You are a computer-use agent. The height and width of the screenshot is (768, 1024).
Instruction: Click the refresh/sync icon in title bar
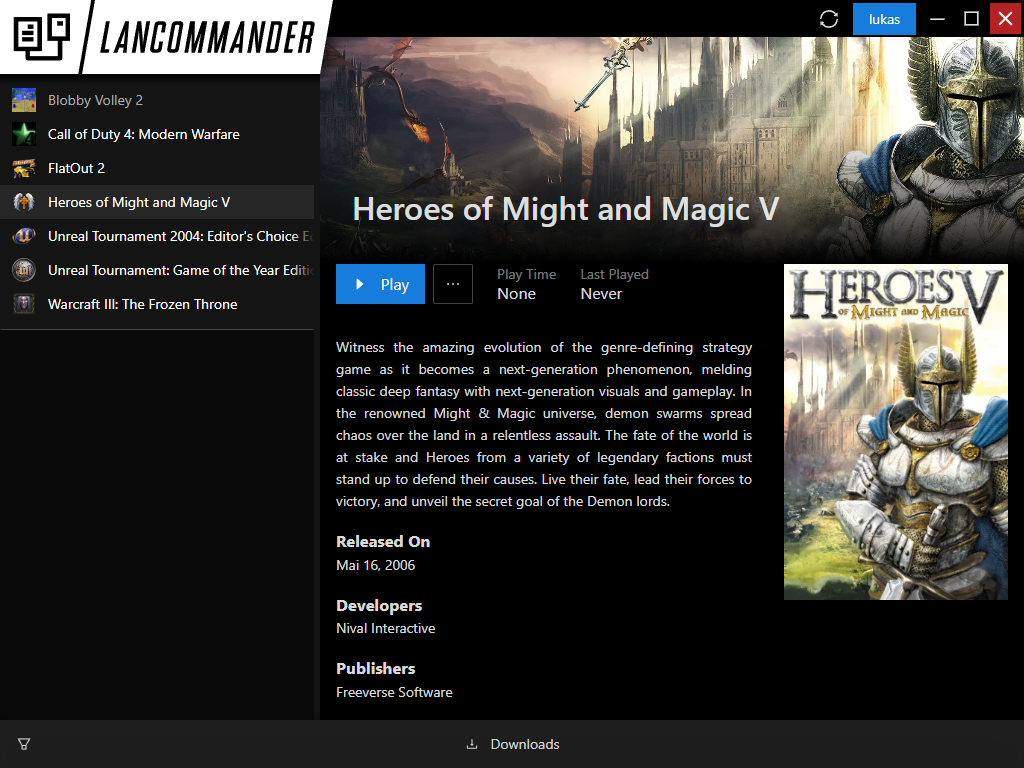[x=829, y=19]
